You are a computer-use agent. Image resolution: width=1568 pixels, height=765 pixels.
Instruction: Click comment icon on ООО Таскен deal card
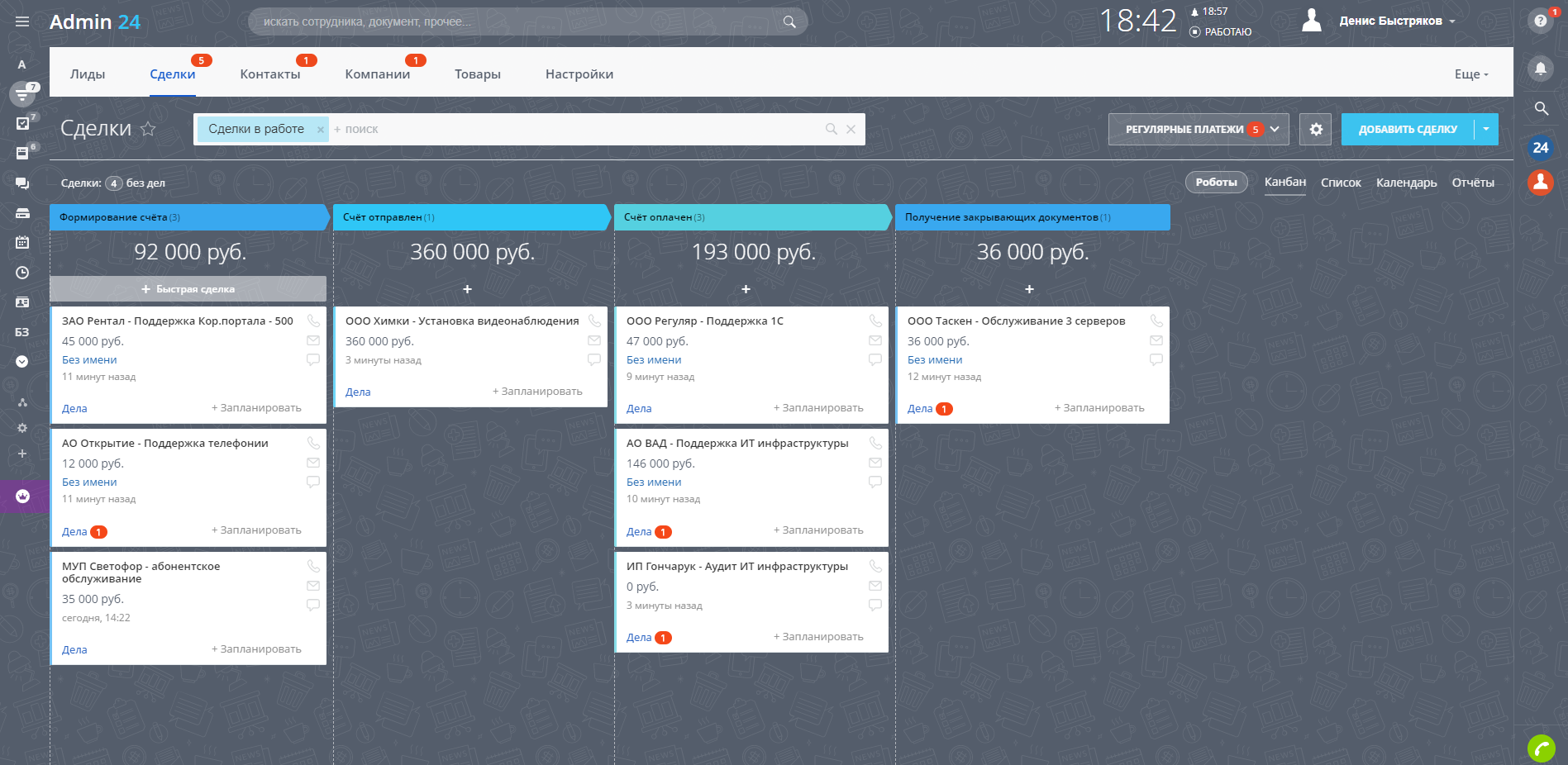point(1156,359)
